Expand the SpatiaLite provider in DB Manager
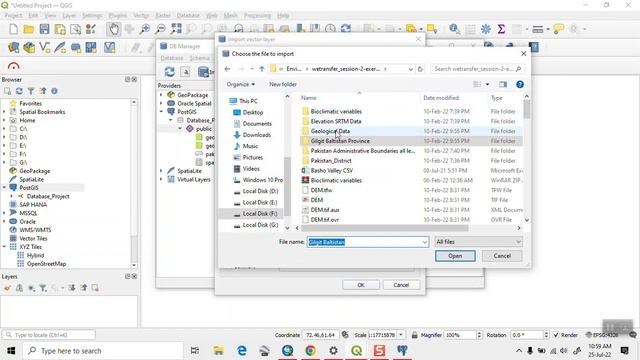640x360 pixels. [x=161, y=171]
